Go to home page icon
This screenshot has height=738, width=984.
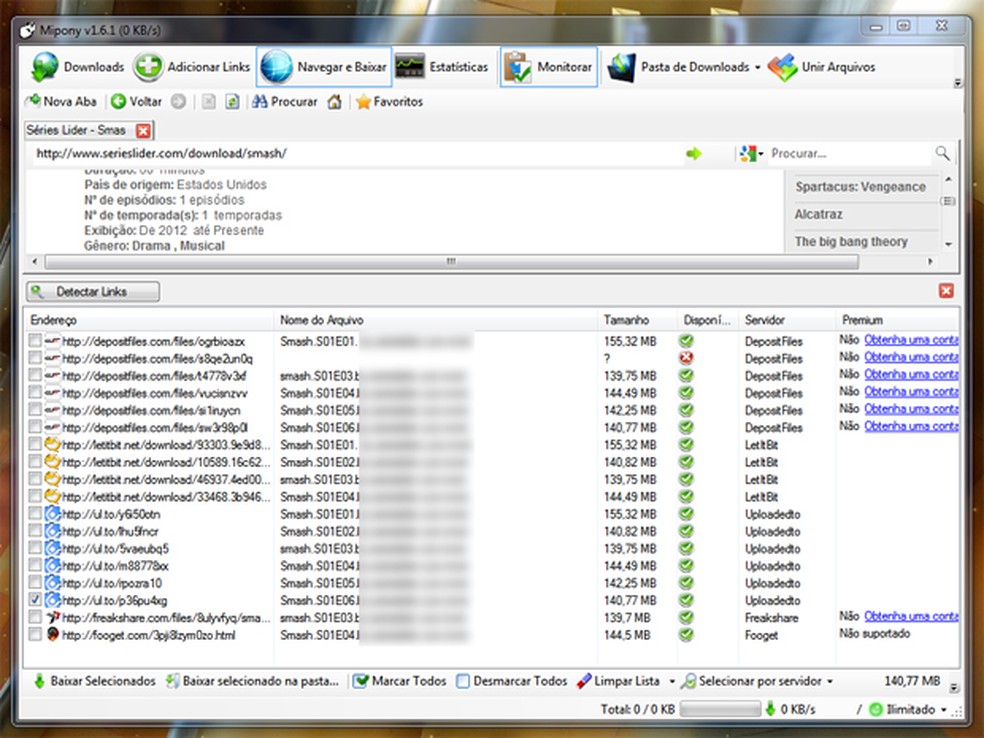pyautogui.click(x=334, y=102)
